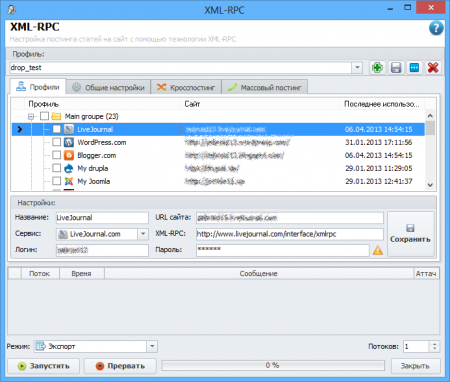The height and width of the screenshot is (382, 450).
Task: Click the Название input field
Action: tap(102, 218)
